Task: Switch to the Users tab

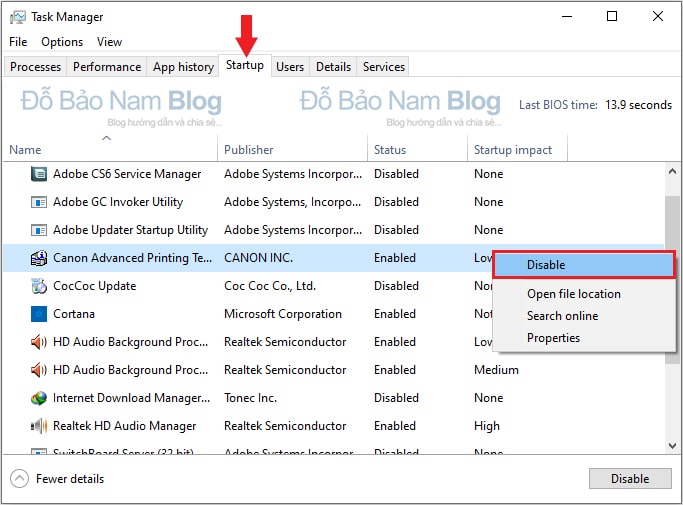Action: pyautogui.click(x=290, y=67)
